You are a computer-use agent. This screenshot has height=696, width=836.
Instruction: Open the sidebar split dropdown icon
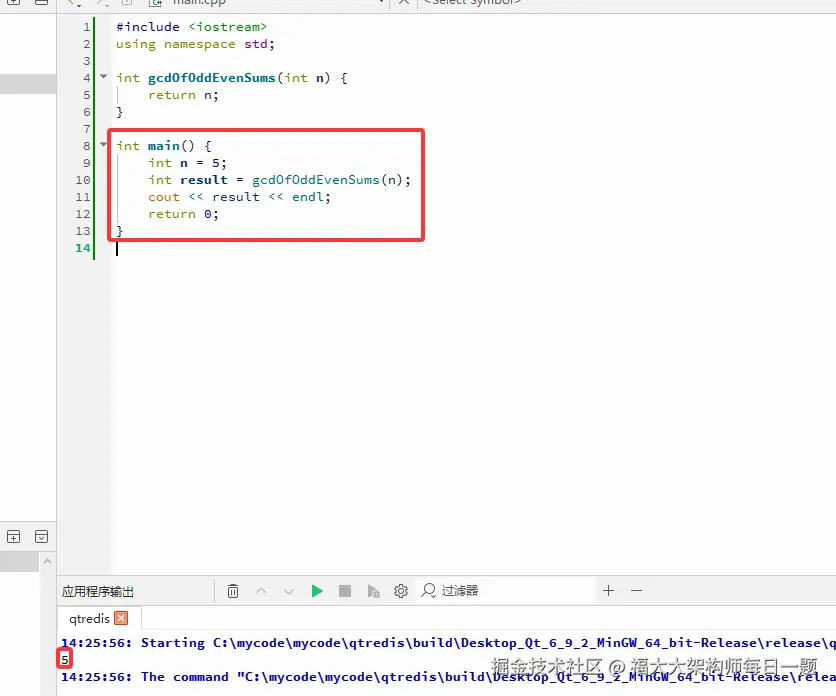coord(42,537)
